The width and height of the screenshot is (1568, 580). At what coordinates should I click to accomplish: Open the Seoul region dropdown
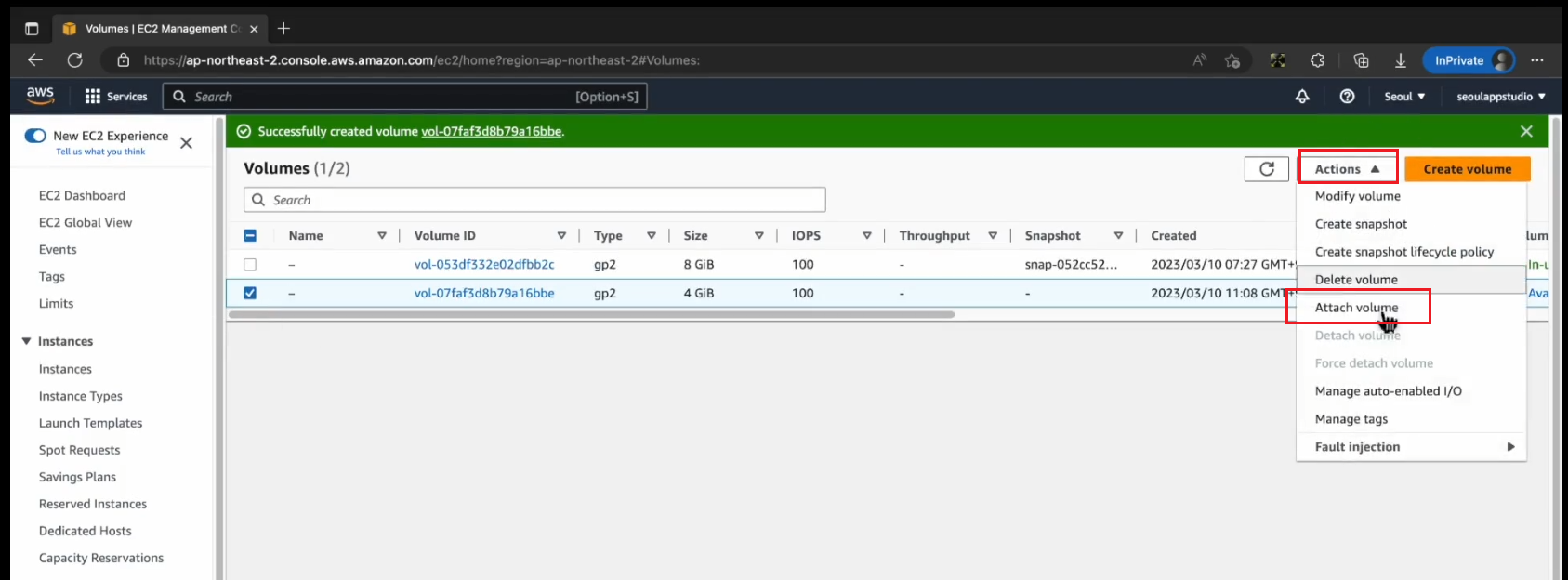tap(1404, 97)
